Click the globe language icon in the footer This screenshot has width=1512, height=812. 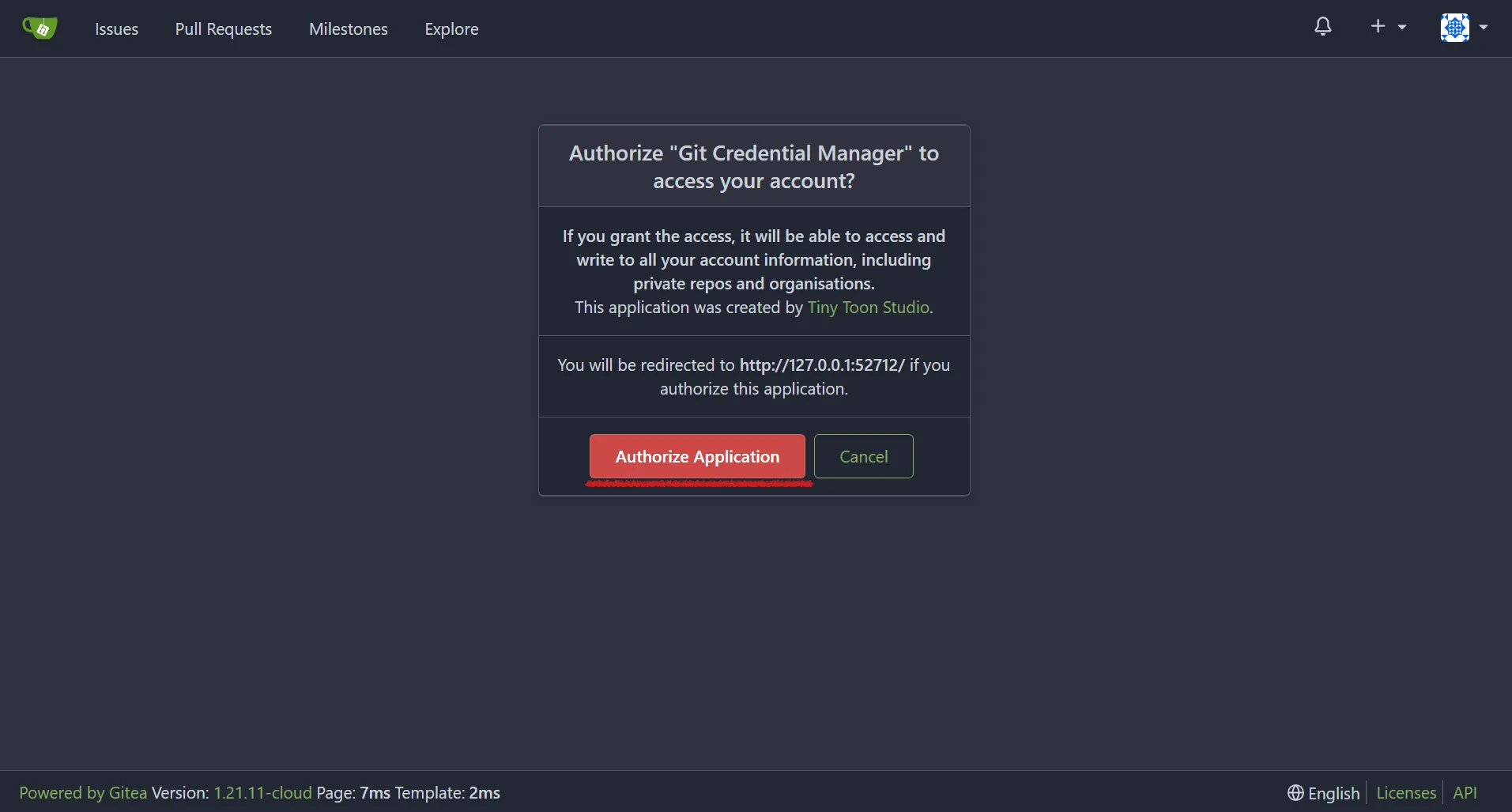tap(1295, 793)
